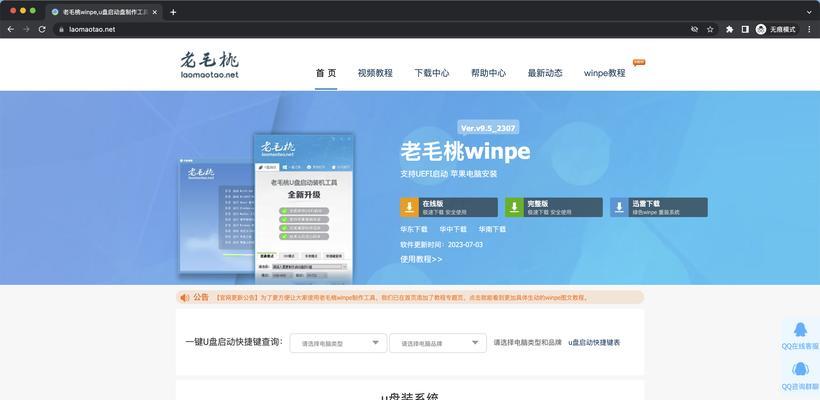Open a new tab with plus icon
Viewport: 820px width, 400px height.
(173, 12)
